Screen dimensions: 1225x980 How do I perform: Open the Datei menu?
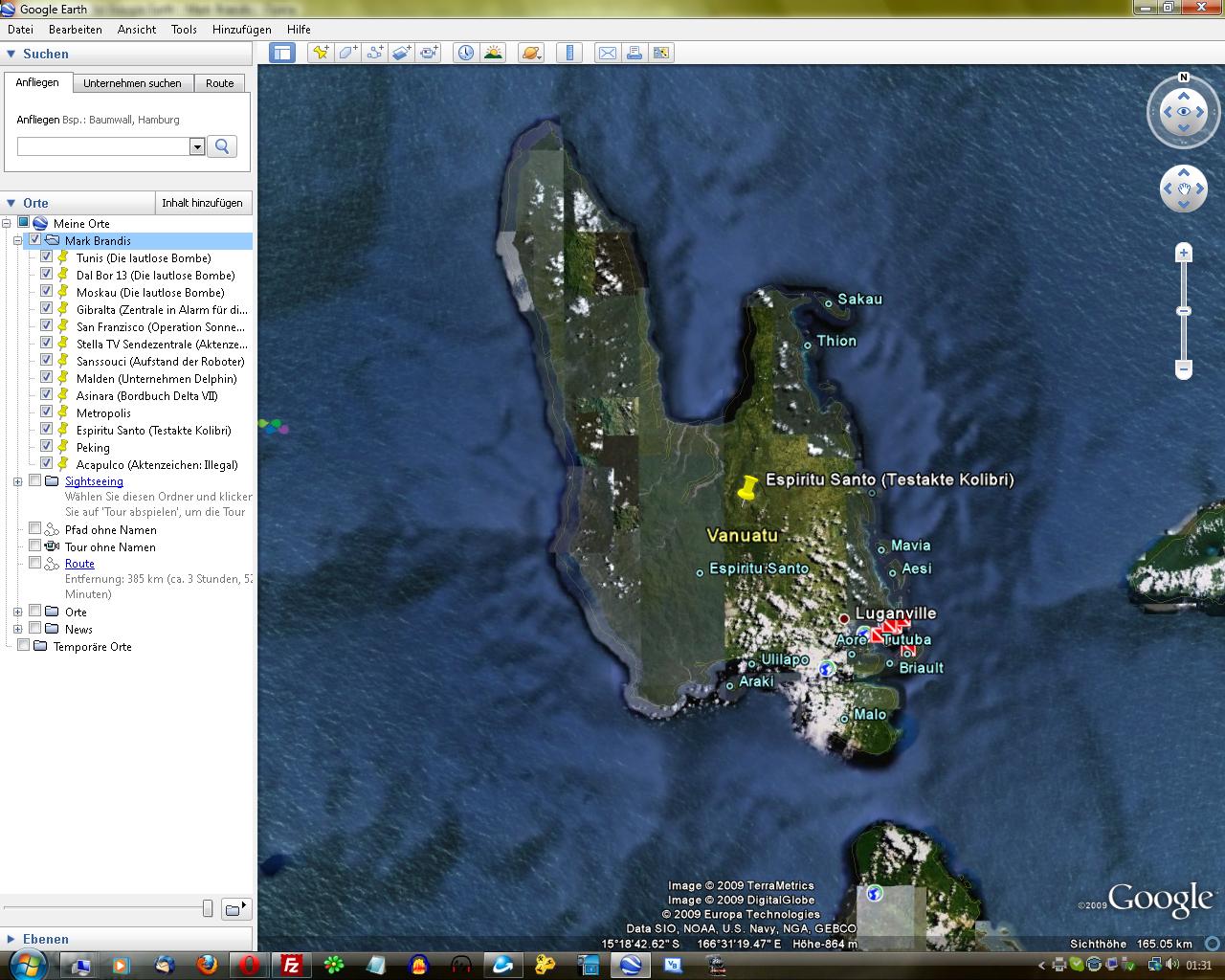[20, 30]
